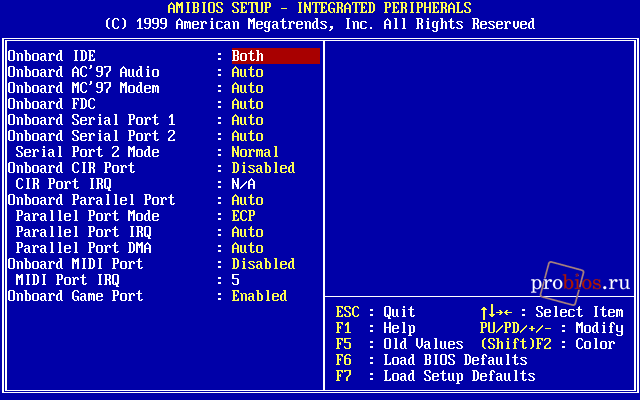Select Auto value for Parallel Port IRQ
The width and height of the screenshot is (640, 400).
coord(247,232)
